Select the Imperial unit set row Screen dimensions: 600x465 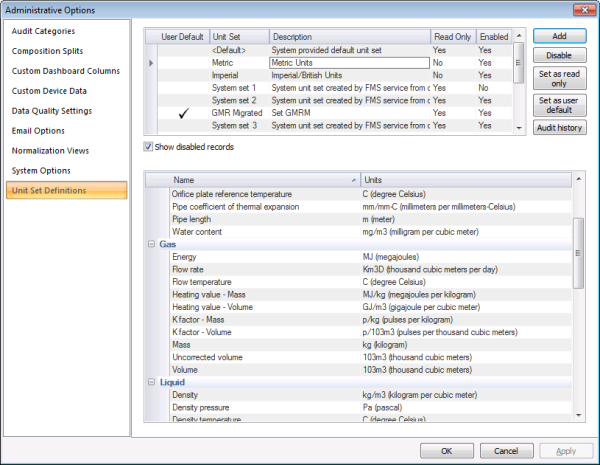pos(335,75)
